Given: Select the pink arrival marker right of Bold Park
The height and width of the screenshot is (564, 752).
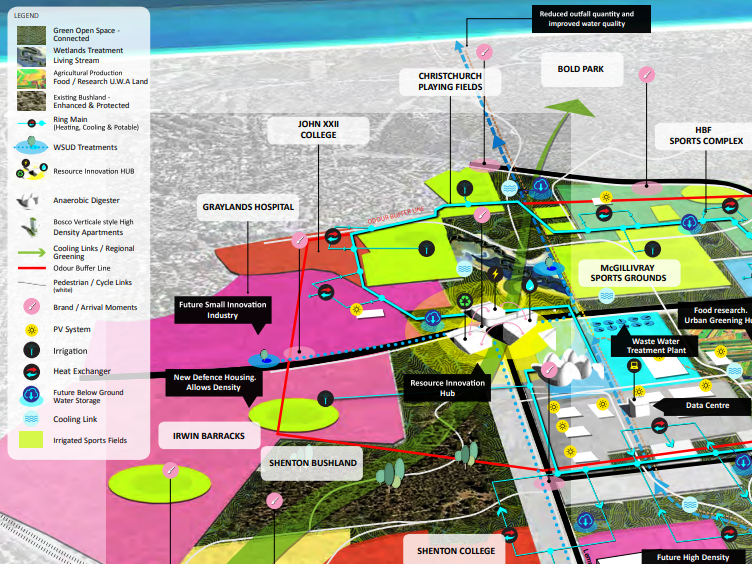Looking at the screenshot, I should pyautogui.click(x=646, y=75).
